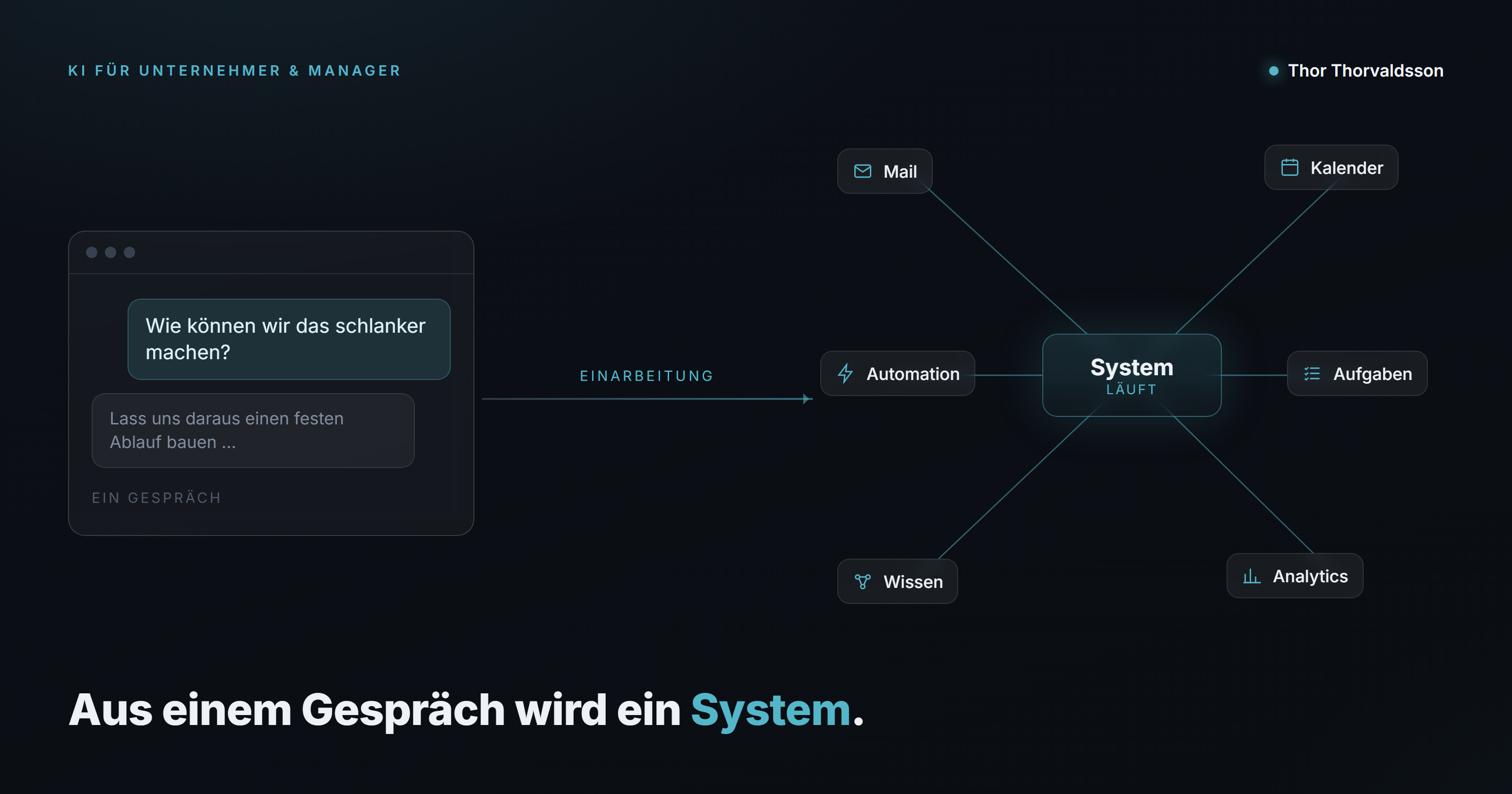Open the Analytics node label
1512x794 pixels.
click(1310, 576)
